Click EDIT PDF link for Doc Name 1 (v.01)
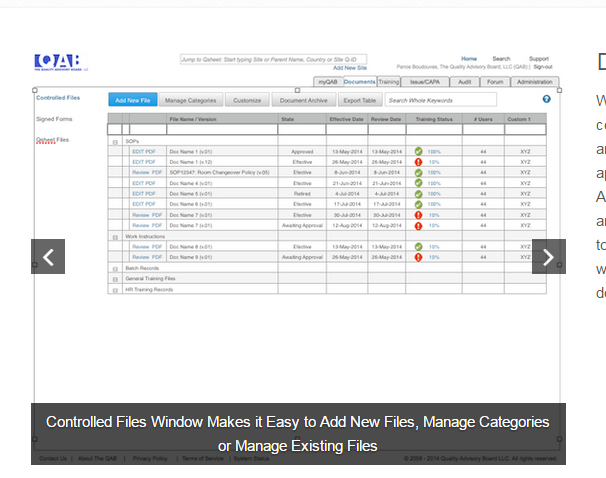Viewport: 606px width, 478px height. tap(144, 151)
